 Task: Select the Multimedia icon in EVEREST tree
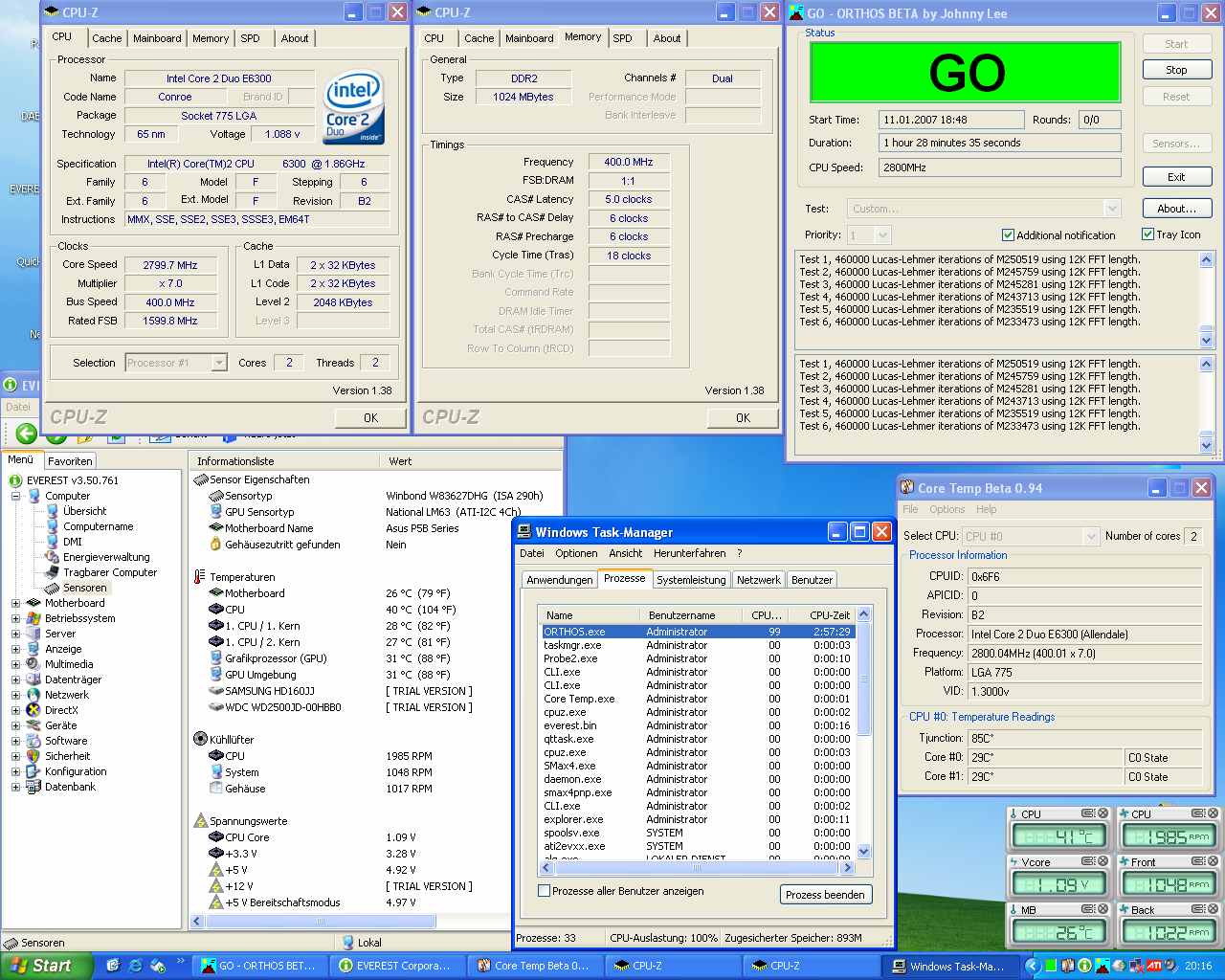34,664
